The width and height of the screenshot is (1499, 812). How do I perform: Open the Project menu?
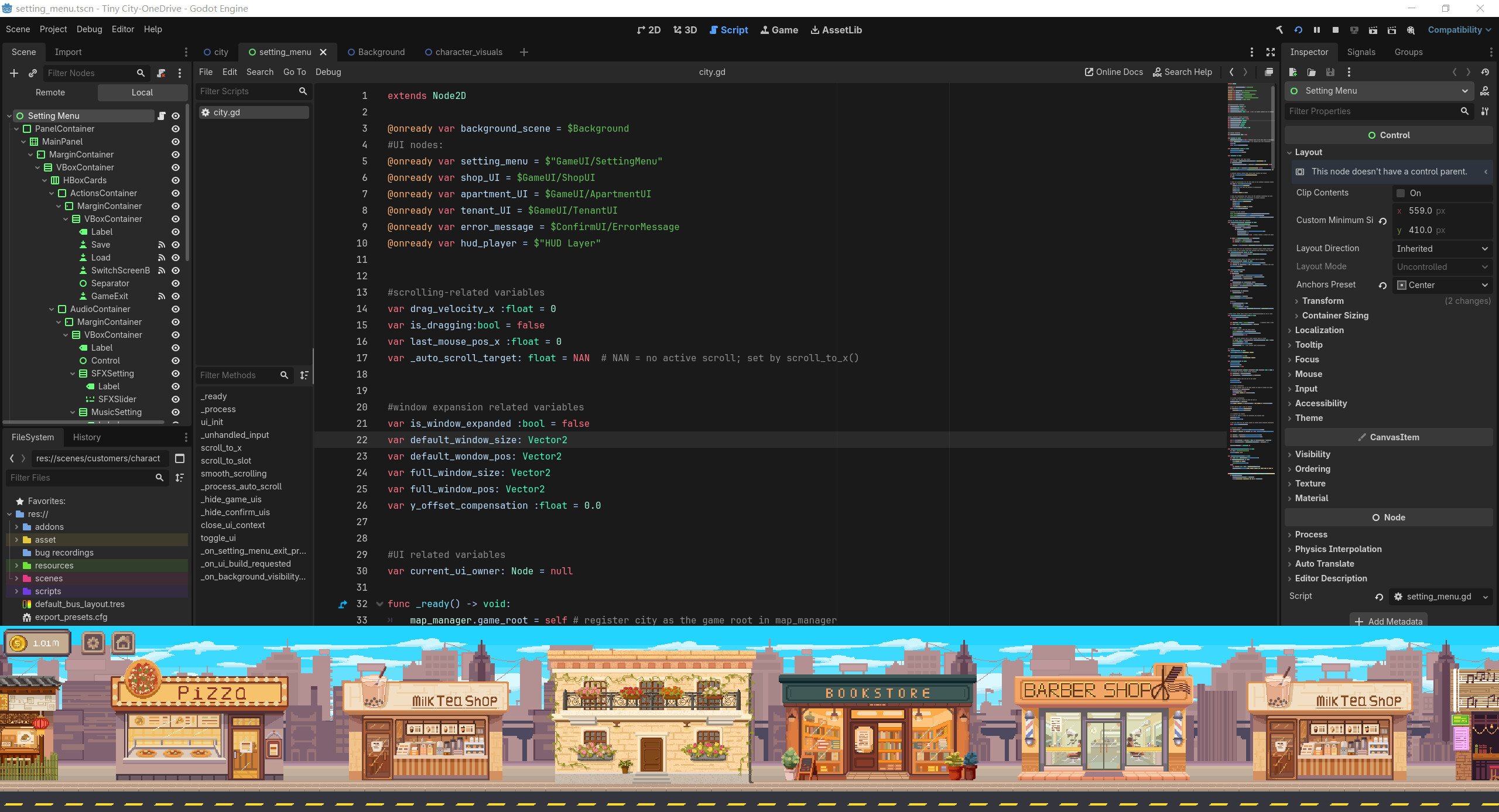[53, 29]
